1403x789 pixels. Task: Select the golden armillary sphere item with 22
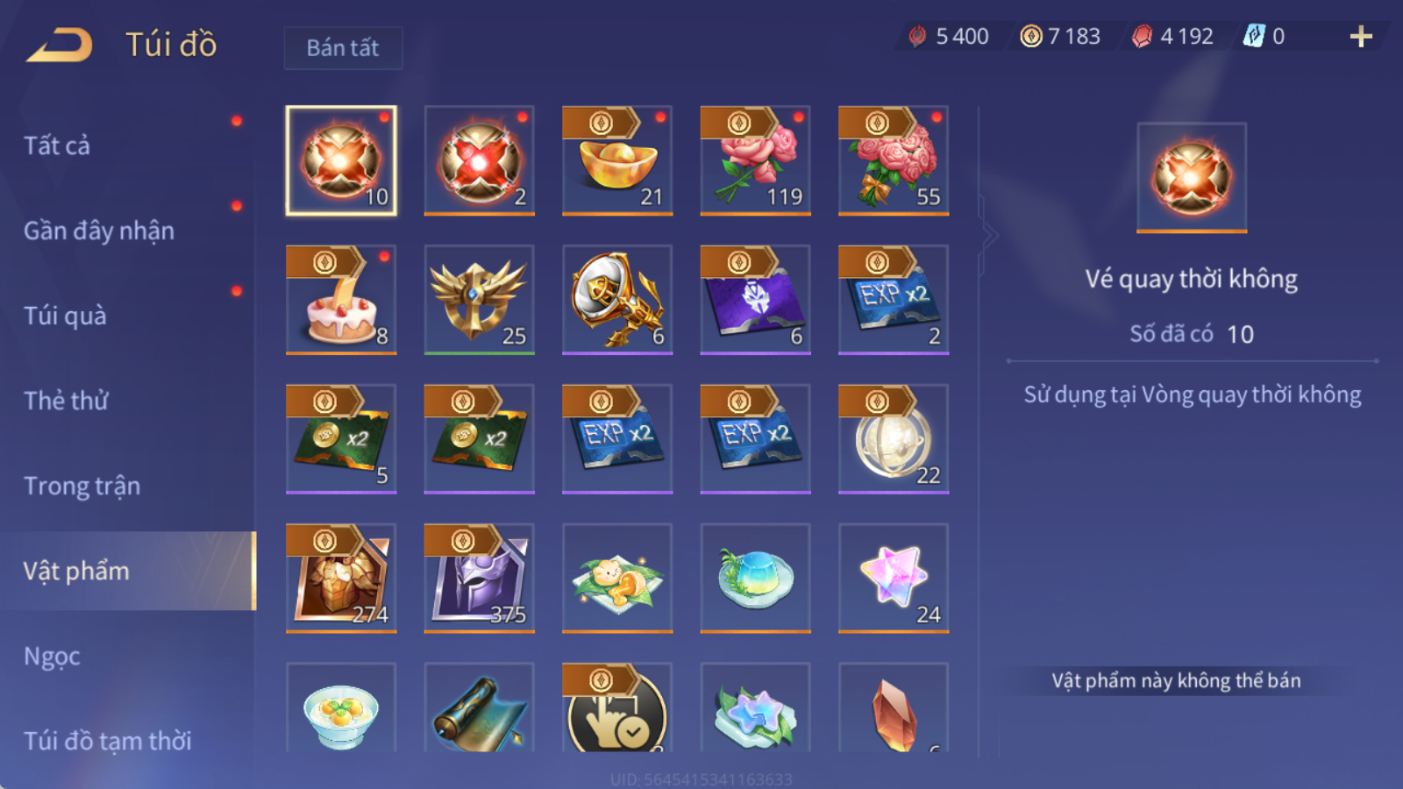893,439
